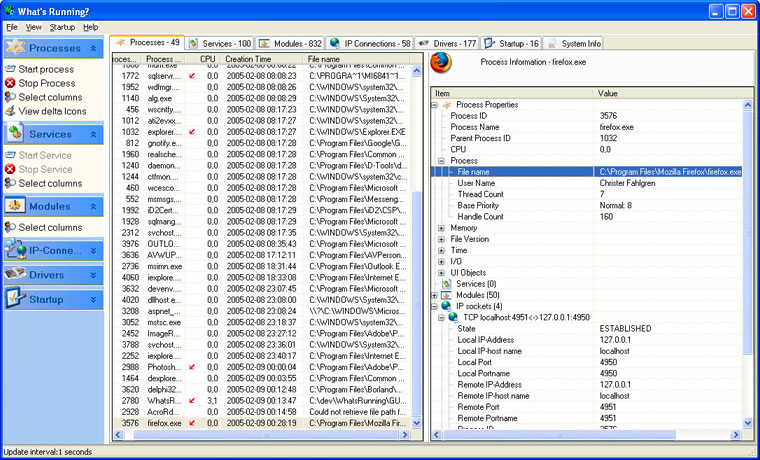Select the File name property row
This screenshot has height=460, width=760.
tap(586, 172)
